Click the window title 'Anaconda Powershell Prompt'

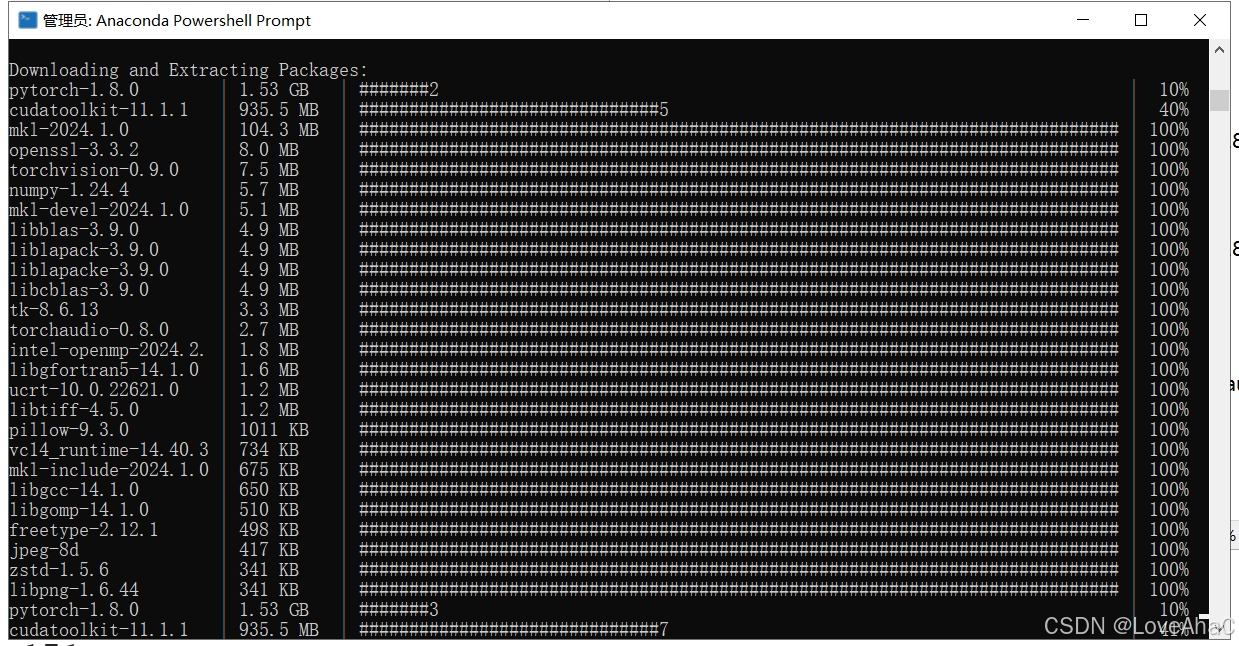[x=176, y=20]
